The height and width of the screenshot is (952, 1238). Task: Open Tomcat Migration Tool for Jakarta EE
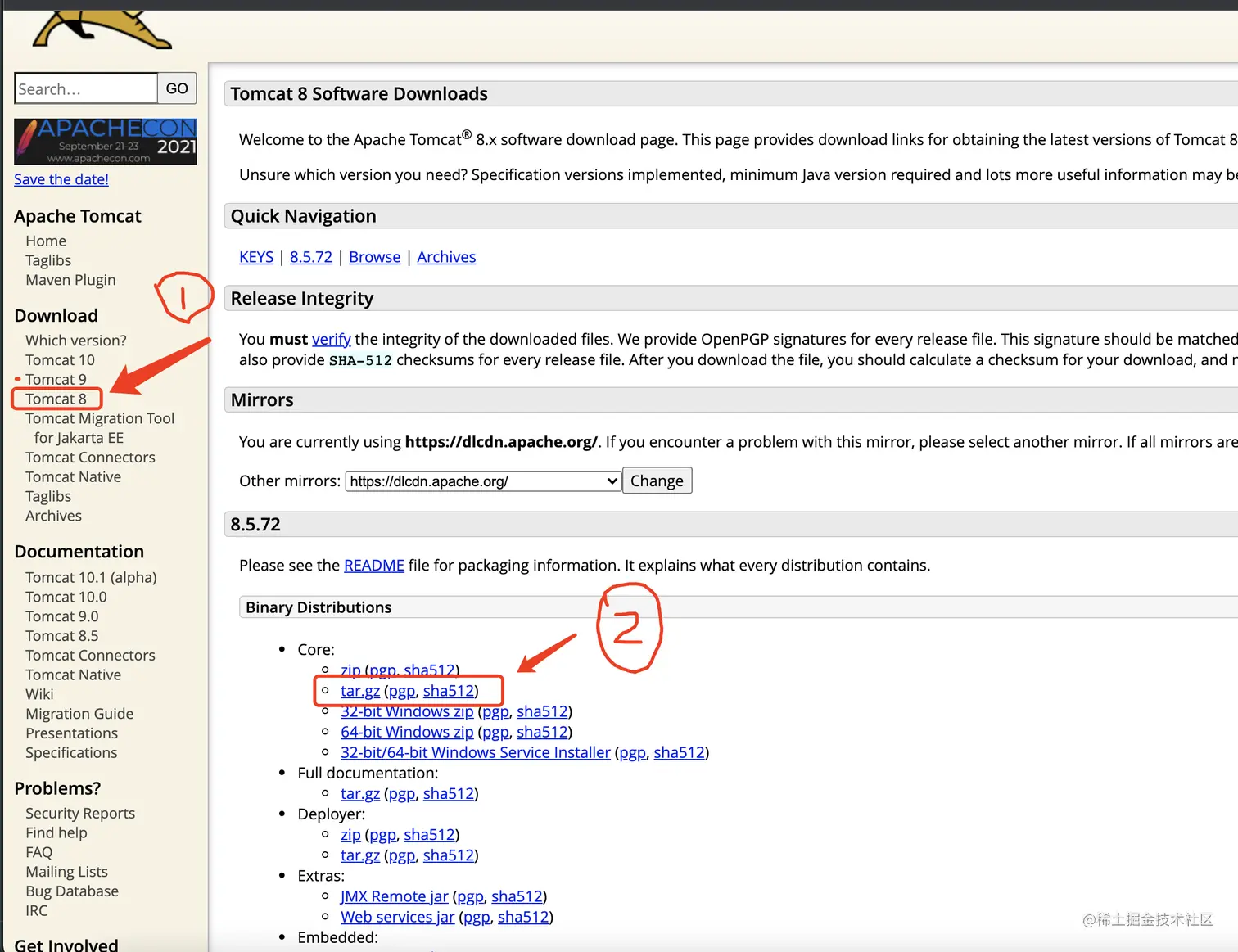coord(100,428)
